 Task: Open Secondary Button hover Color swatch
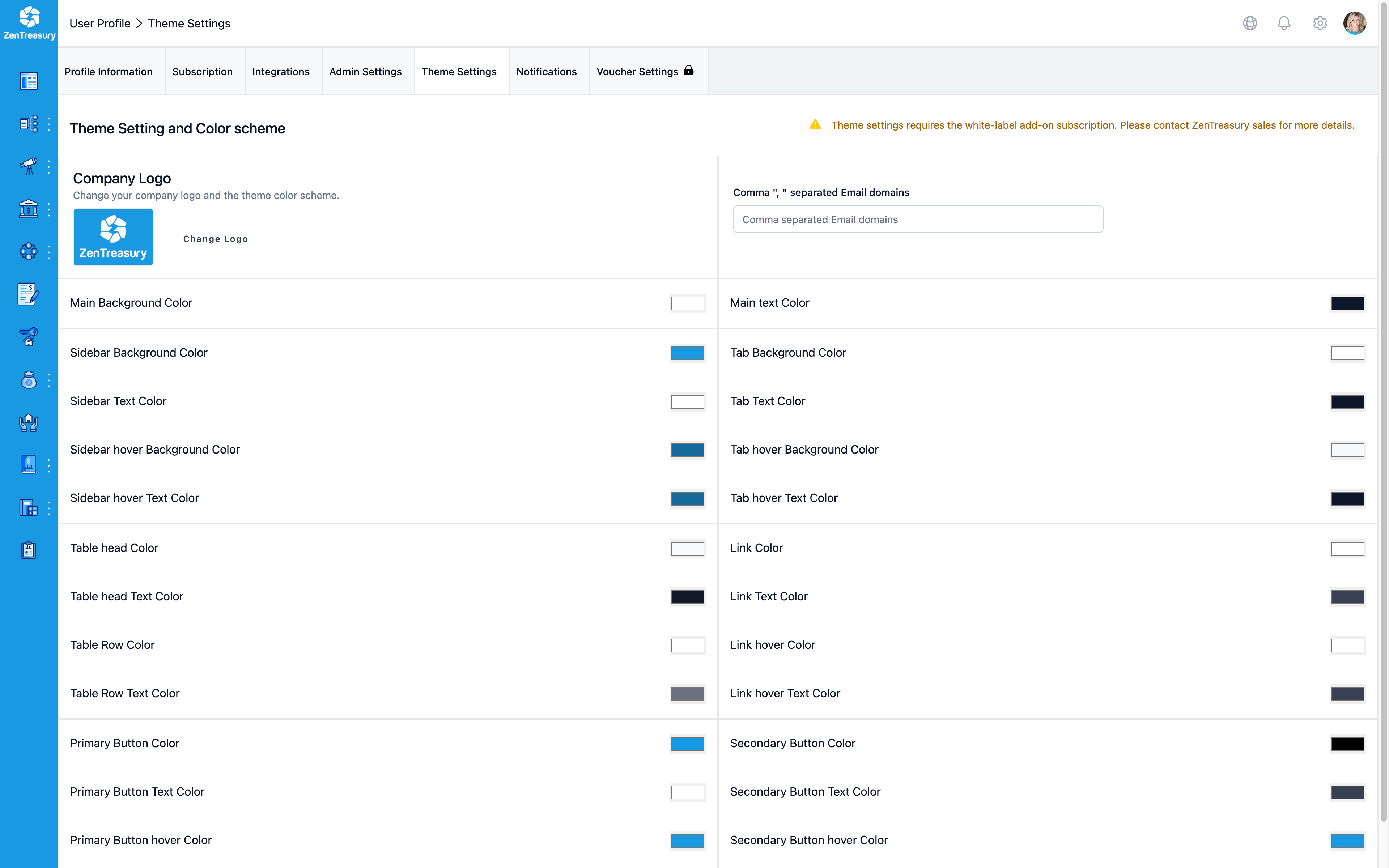click(x=1347, y=841)
